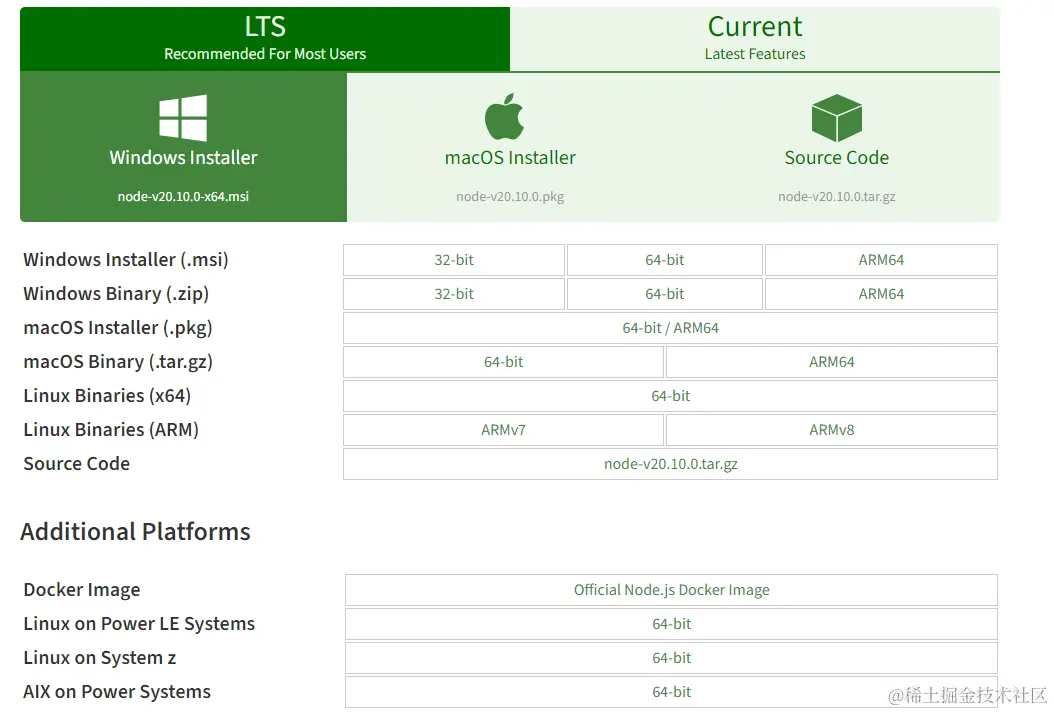Image resolution: width=1054 pixels, height=712 pixels.
Task: Select ARM64 macOS Binary (.tar.gz)
Action: click(x=832, y=362)
